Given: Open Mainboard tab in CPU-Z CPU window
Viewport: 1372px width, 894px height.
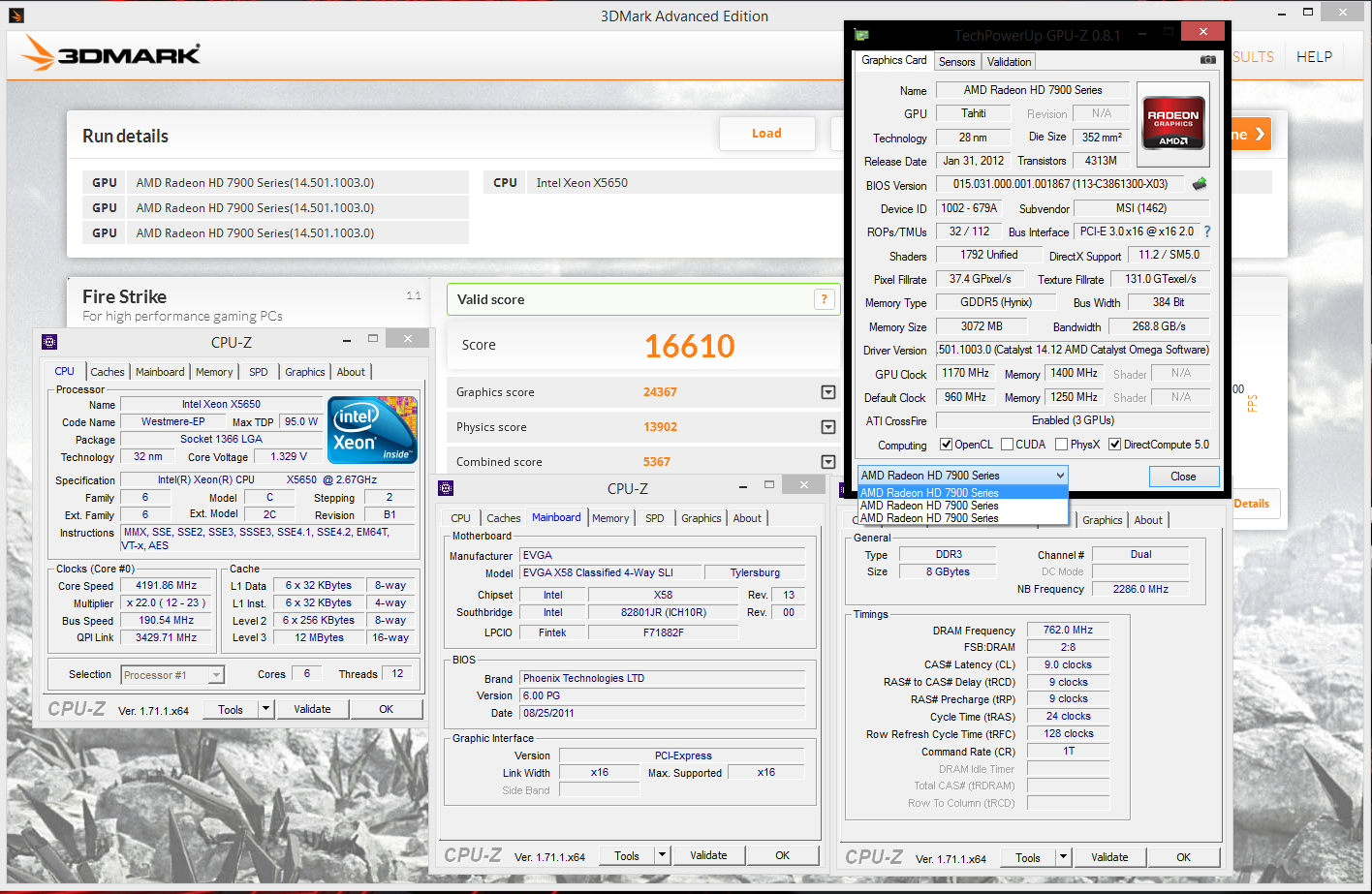Looking at the screenshot, I should click(160, 372).
